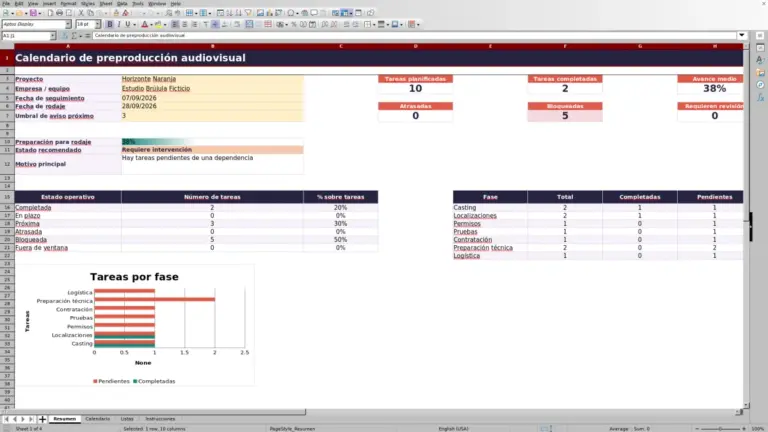This screenshot has width=768, height=432.
Task: Click the Insert Chart icon
Action: (269, 13)
